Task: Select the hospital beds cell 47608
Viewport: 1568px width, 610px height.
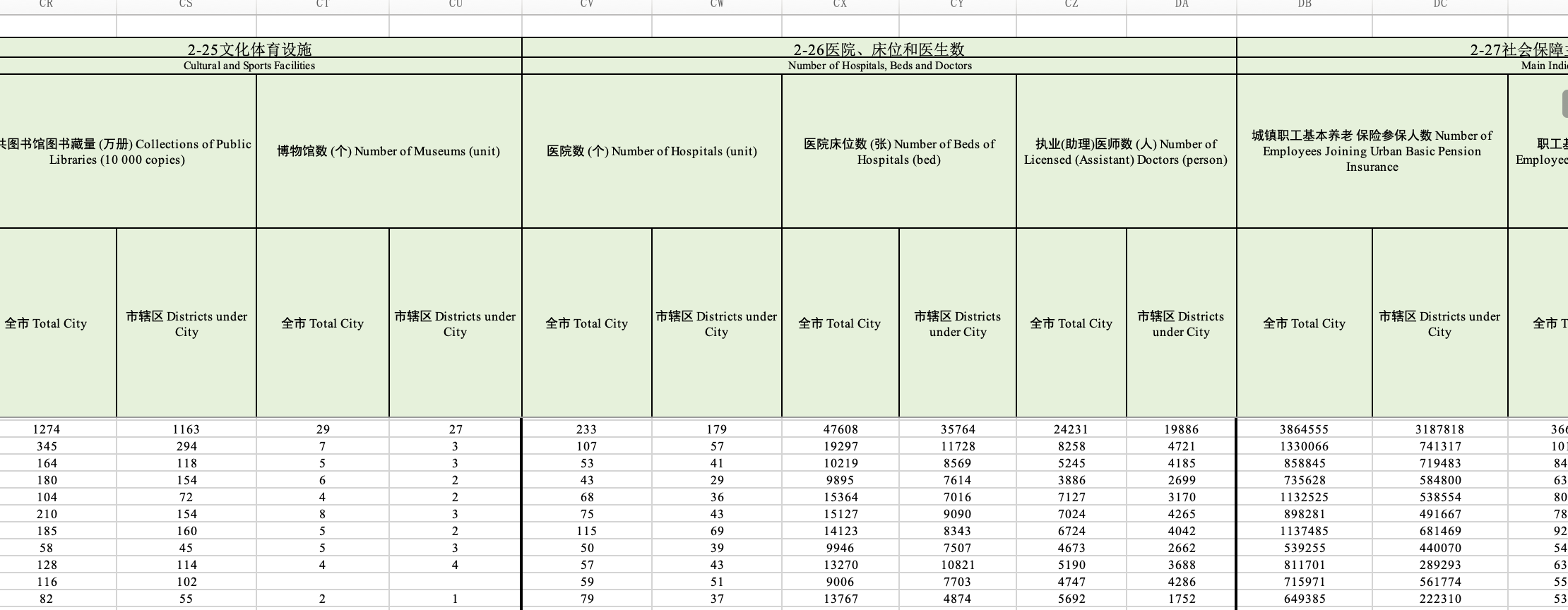Action: (841, 429)
